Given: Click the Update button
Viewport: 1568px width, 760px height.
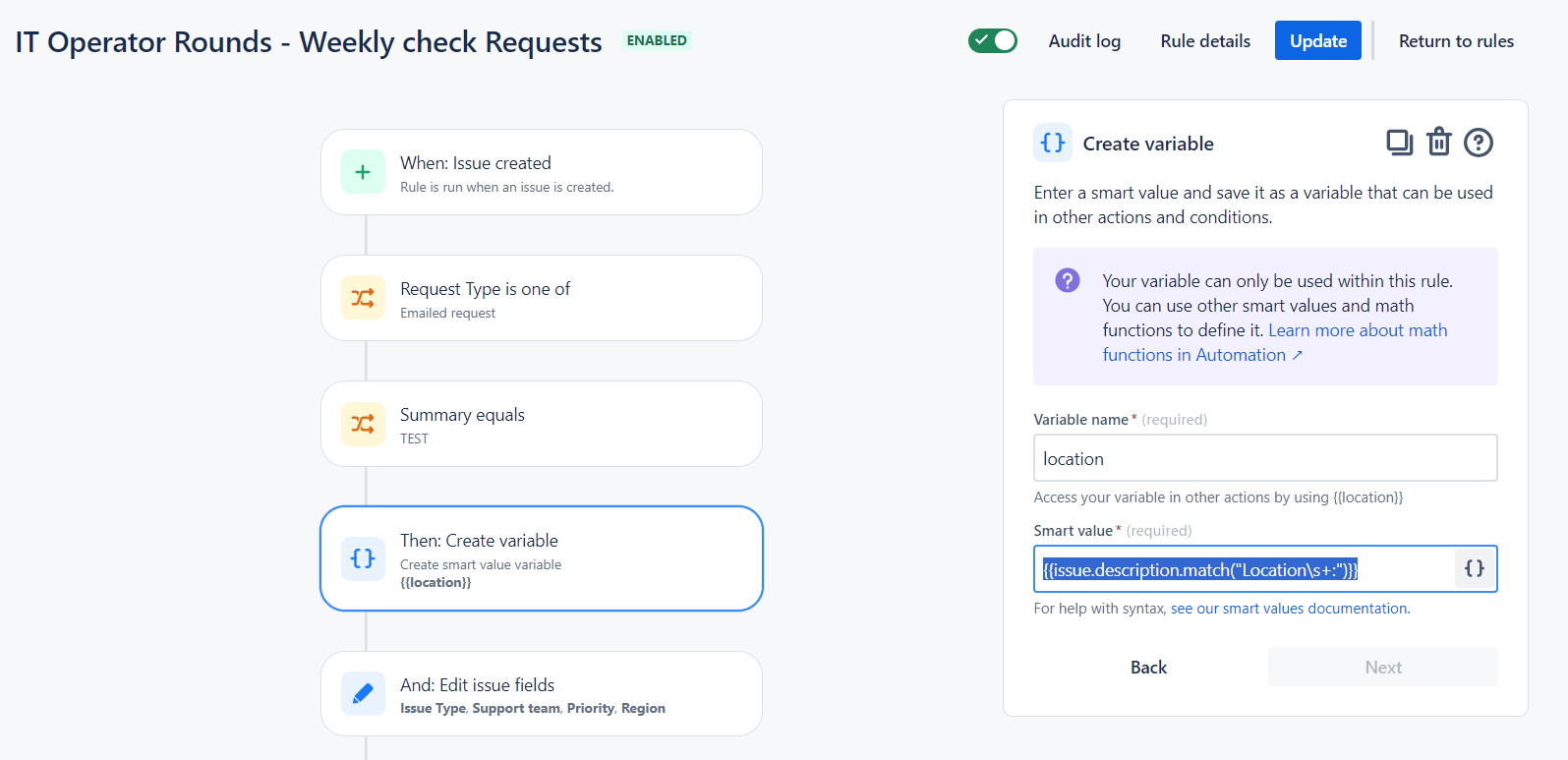Looking at the screenshot, I should click(x=1318, y=40).
